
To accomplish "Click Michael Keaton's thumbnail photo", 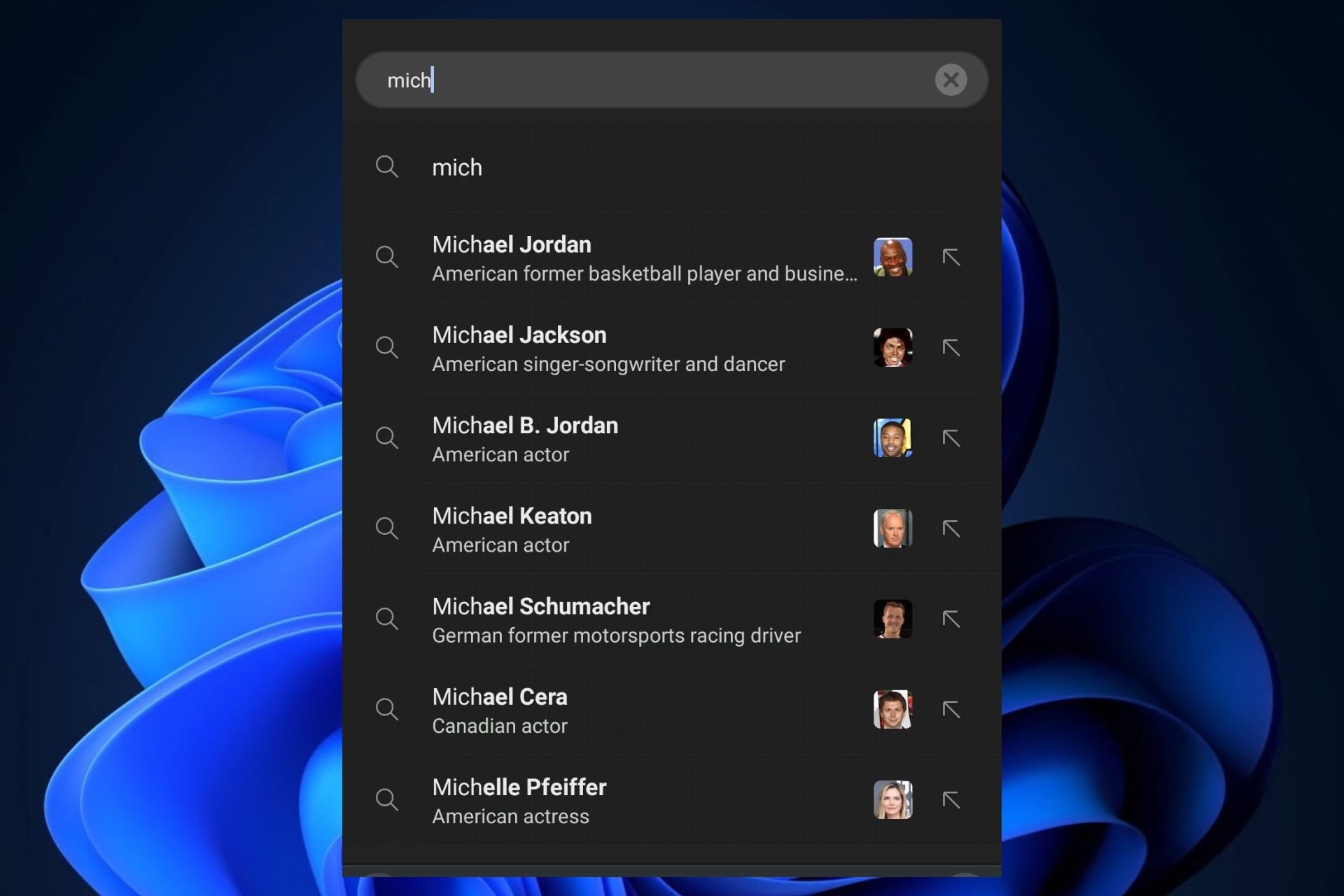I will tap(892, 528).
